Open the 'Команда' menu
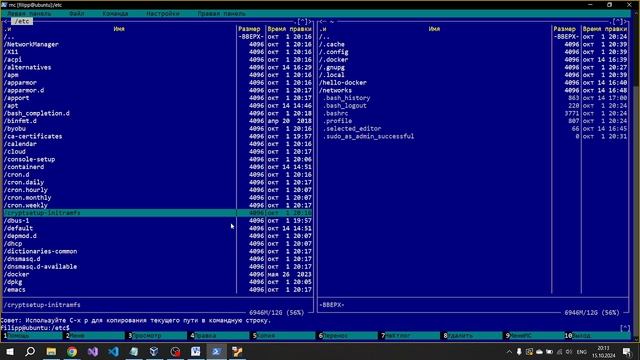This screenshot has height=360, width=640. 115,13
